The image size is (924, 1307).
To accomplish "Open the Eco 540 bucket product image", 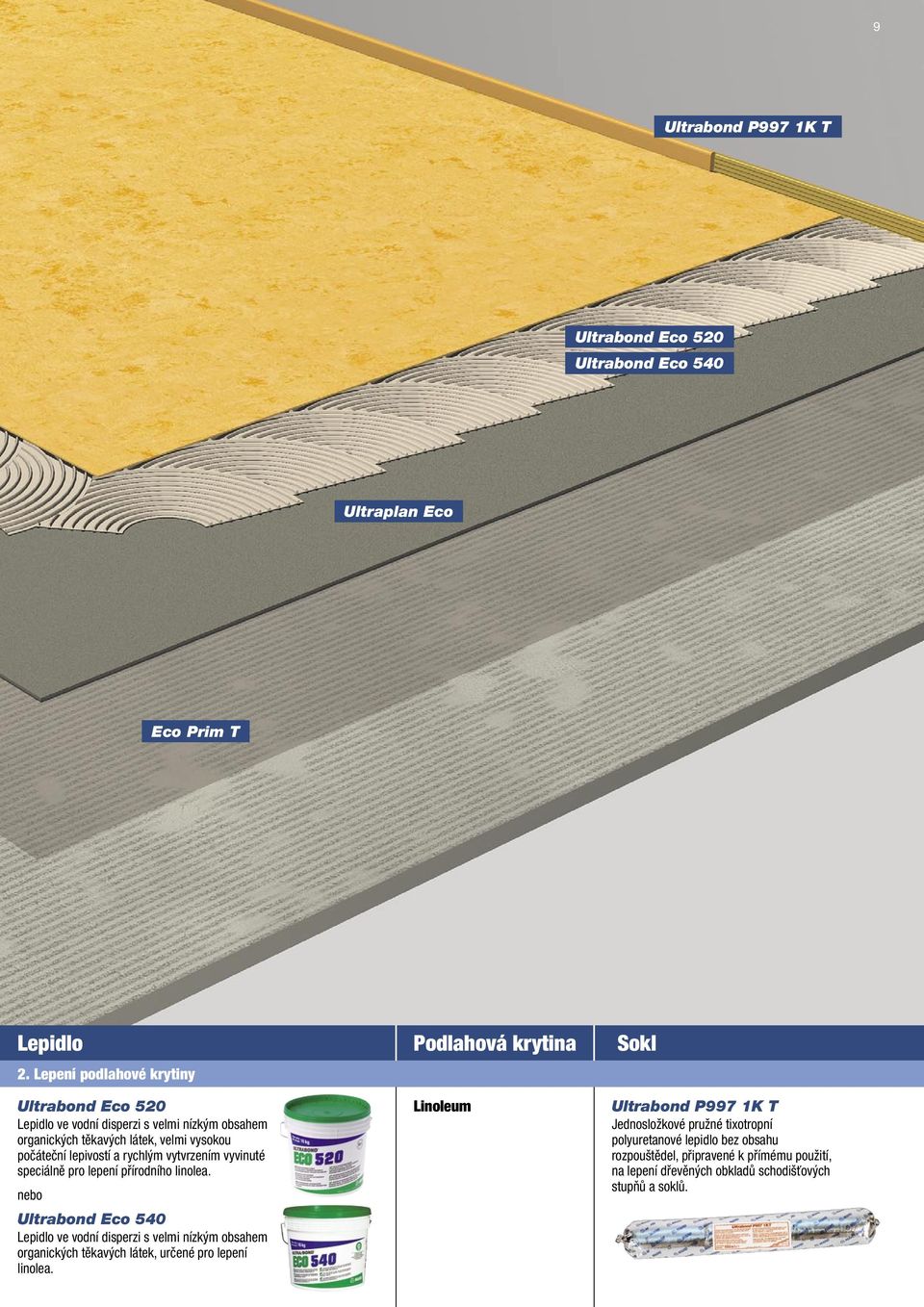I will coord(327,1246).
